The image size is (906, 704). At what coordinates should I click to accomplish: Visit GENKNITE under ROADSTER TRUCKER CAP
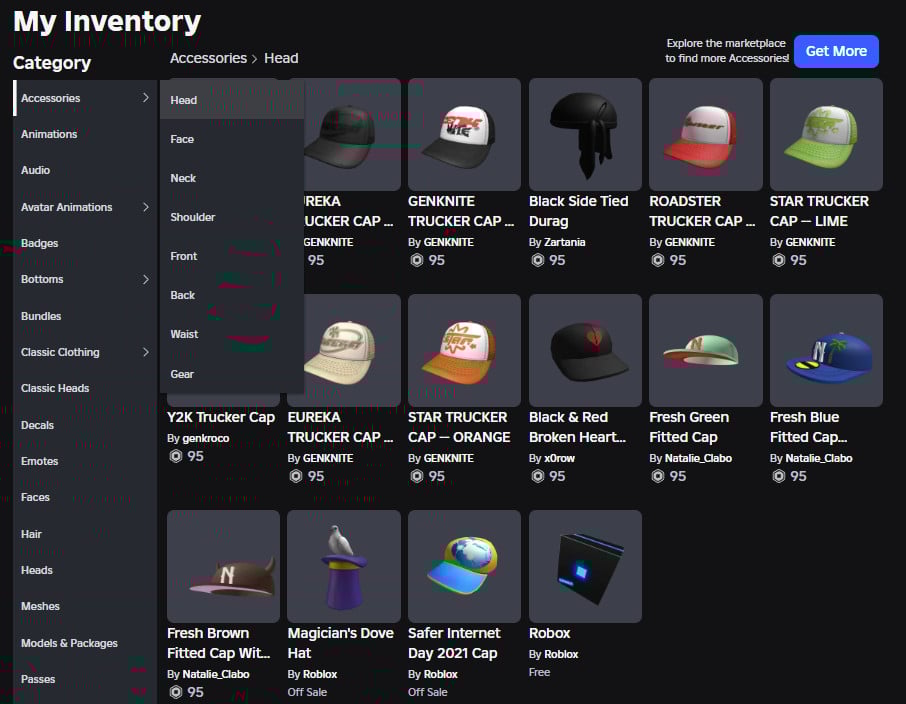click(x=689, y=242)
